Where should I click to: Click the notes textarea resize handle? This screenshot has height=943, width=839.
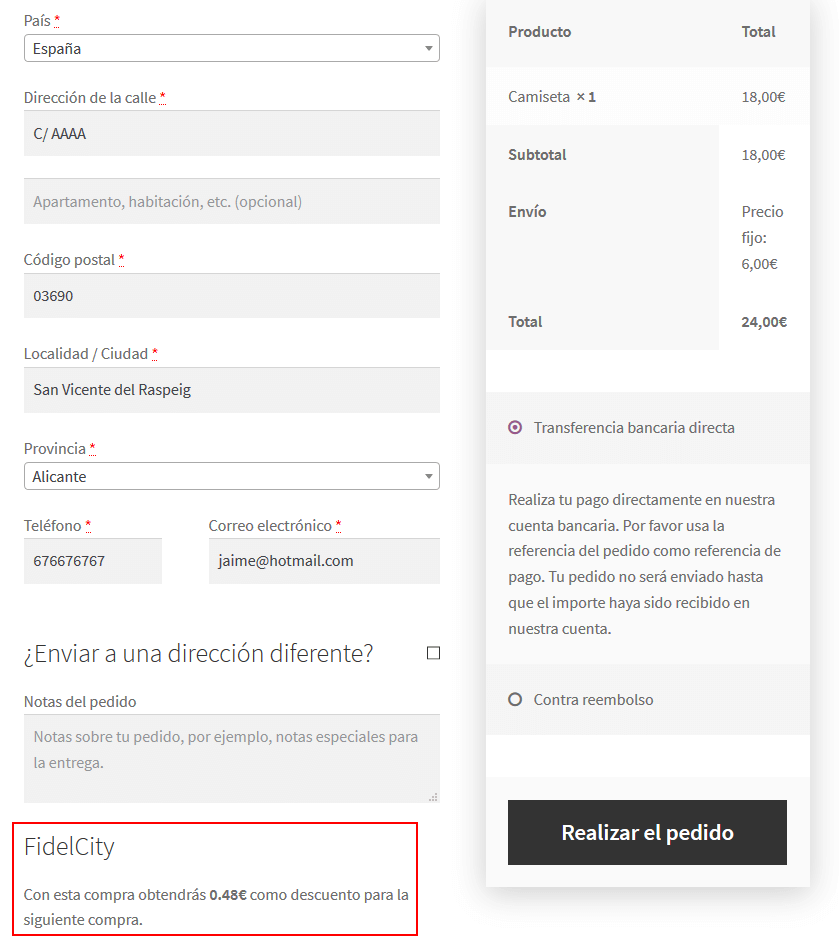(x=433, y=796)
